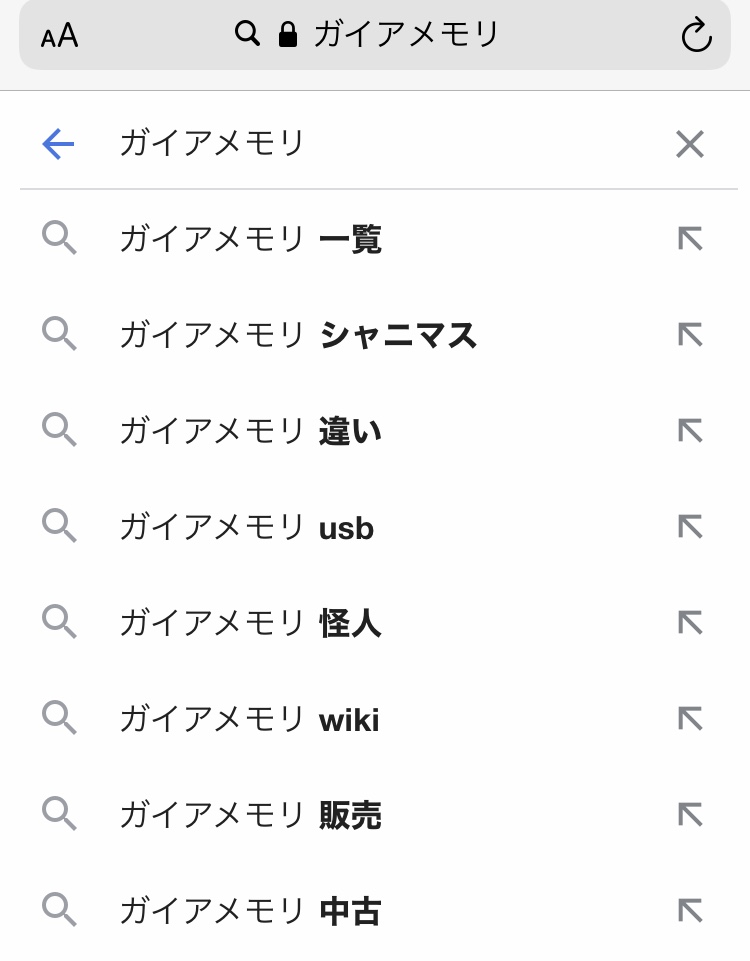Tap the Safari address bar
Image resolution: width=750 pixels, height=961 pixels.
[x=375, y=36]
